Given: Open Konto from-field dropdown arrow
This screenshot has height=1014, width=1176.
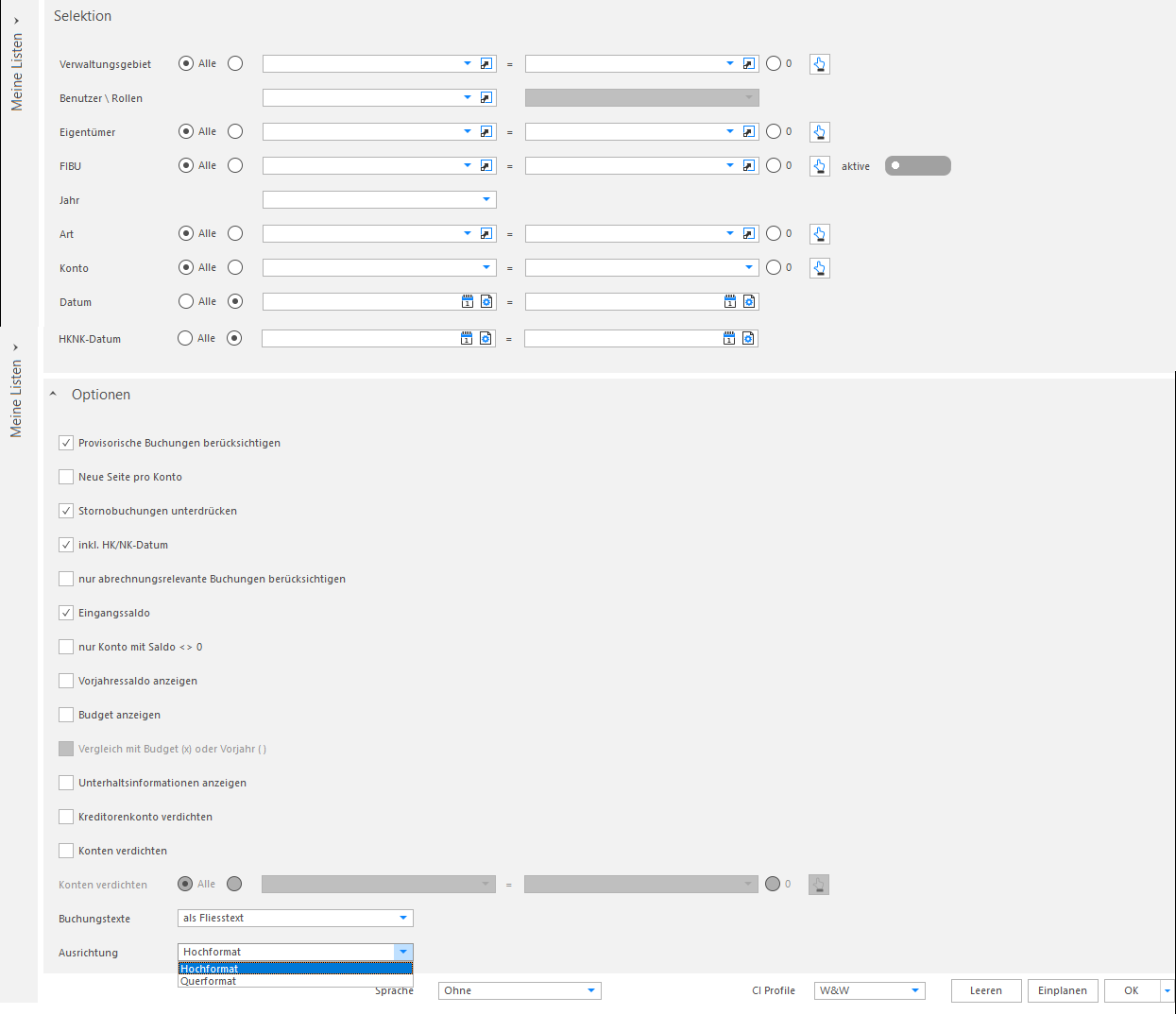Looking at the screenshot, I should click(x=486, y=268).
